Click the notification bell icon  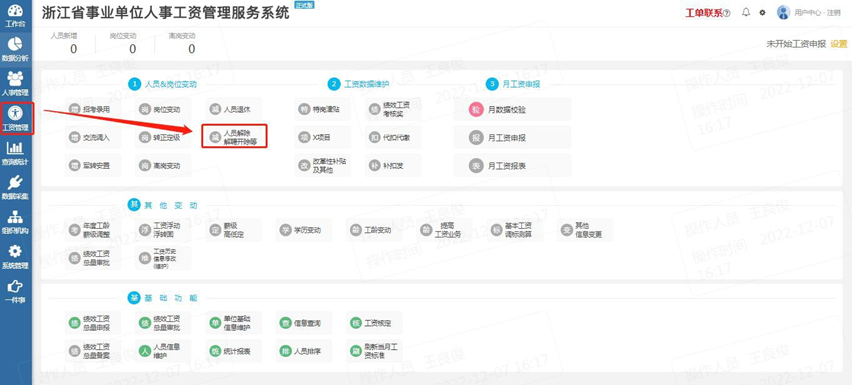(x=746, y=12)
